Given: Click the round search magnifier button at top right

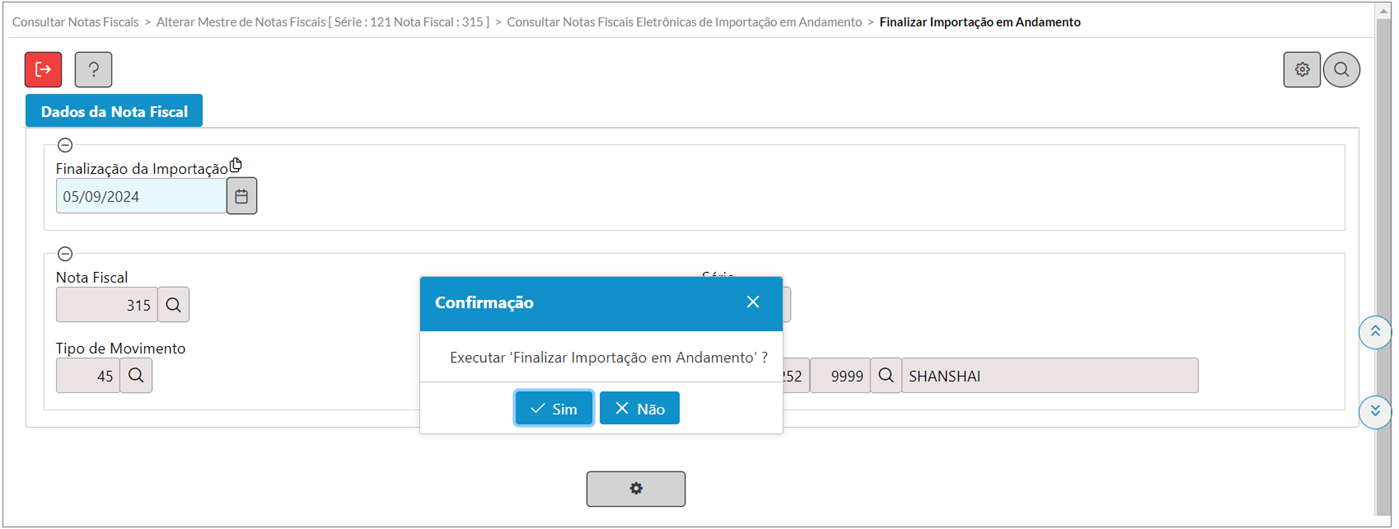Looking at the screenshot, I should click(1342, 70).
